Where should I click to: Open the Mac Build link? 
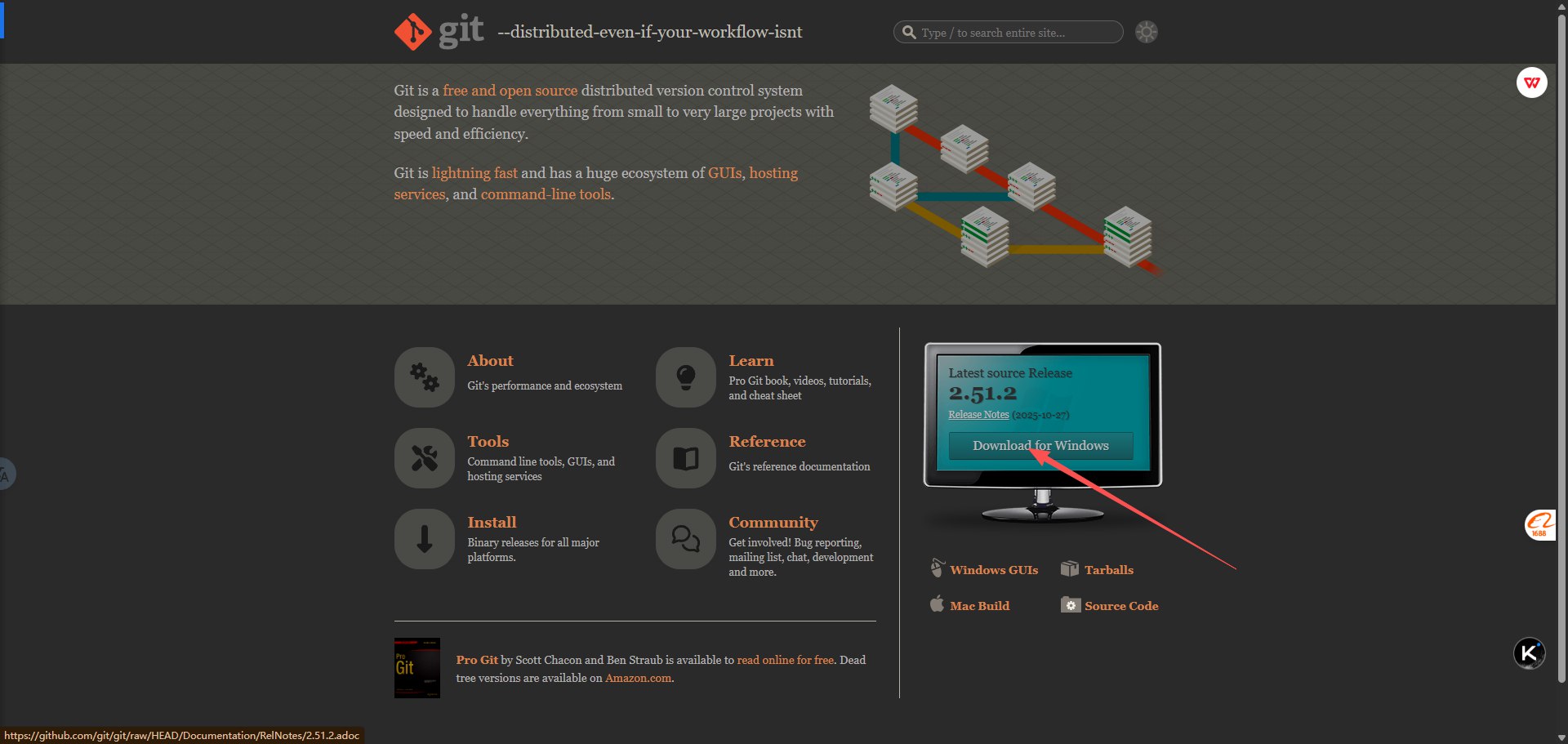coord(979,606)
